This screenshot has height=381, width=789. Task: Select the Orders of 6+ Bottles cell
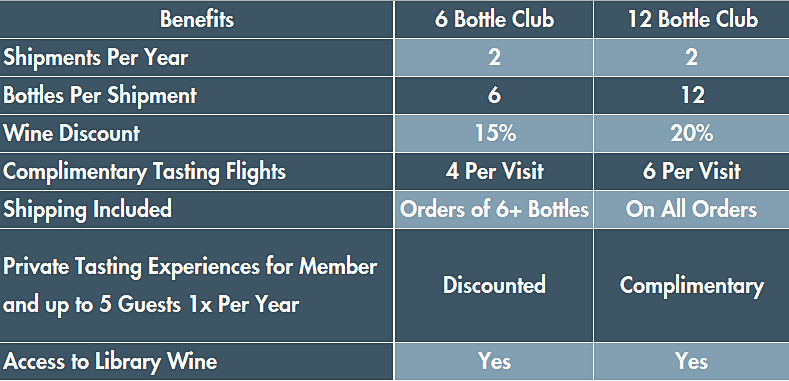point(494,209)
